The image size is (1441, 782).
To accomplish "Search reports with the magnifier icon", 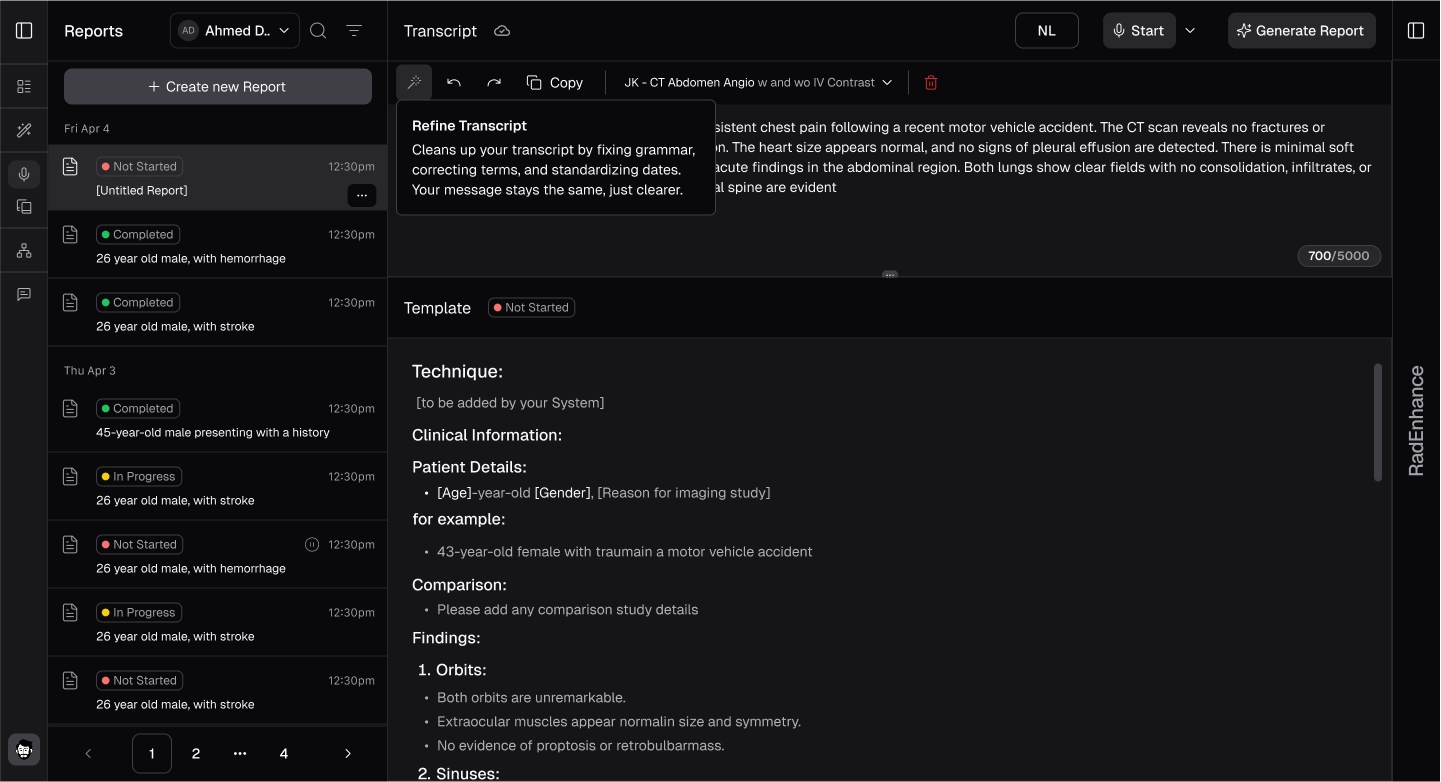I will coord(318,31).
